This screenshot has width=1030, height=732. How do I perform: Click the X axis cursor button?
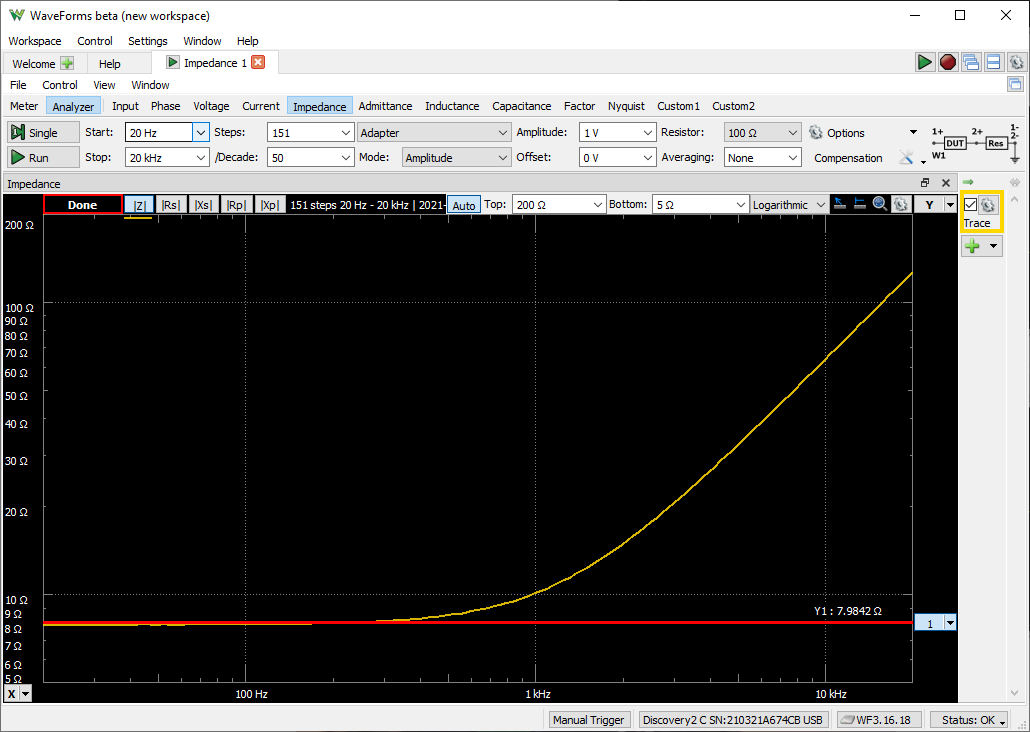12,693
